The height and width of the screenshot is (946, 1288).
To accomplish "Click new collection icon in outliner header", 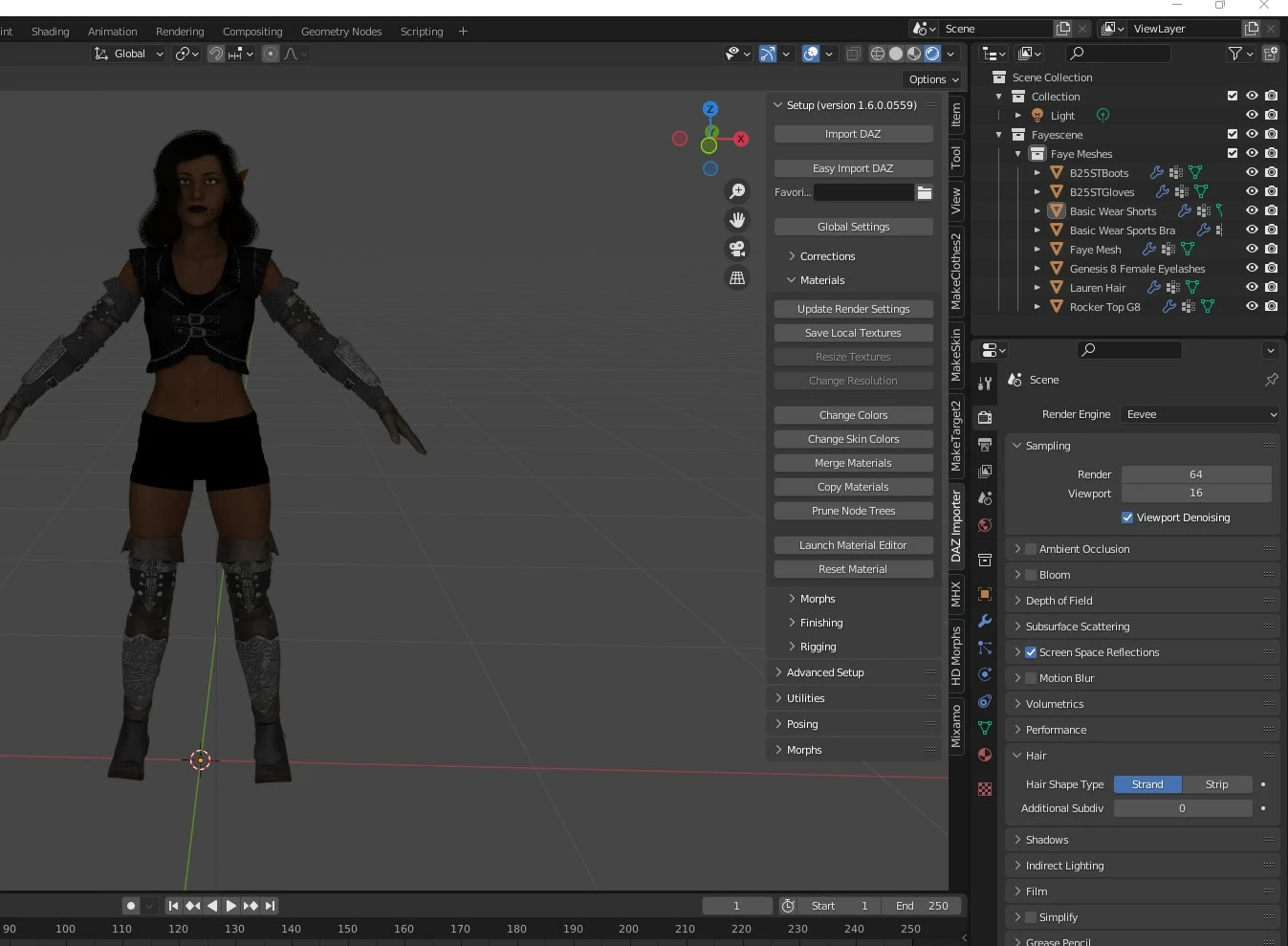I will [1271, 54].
